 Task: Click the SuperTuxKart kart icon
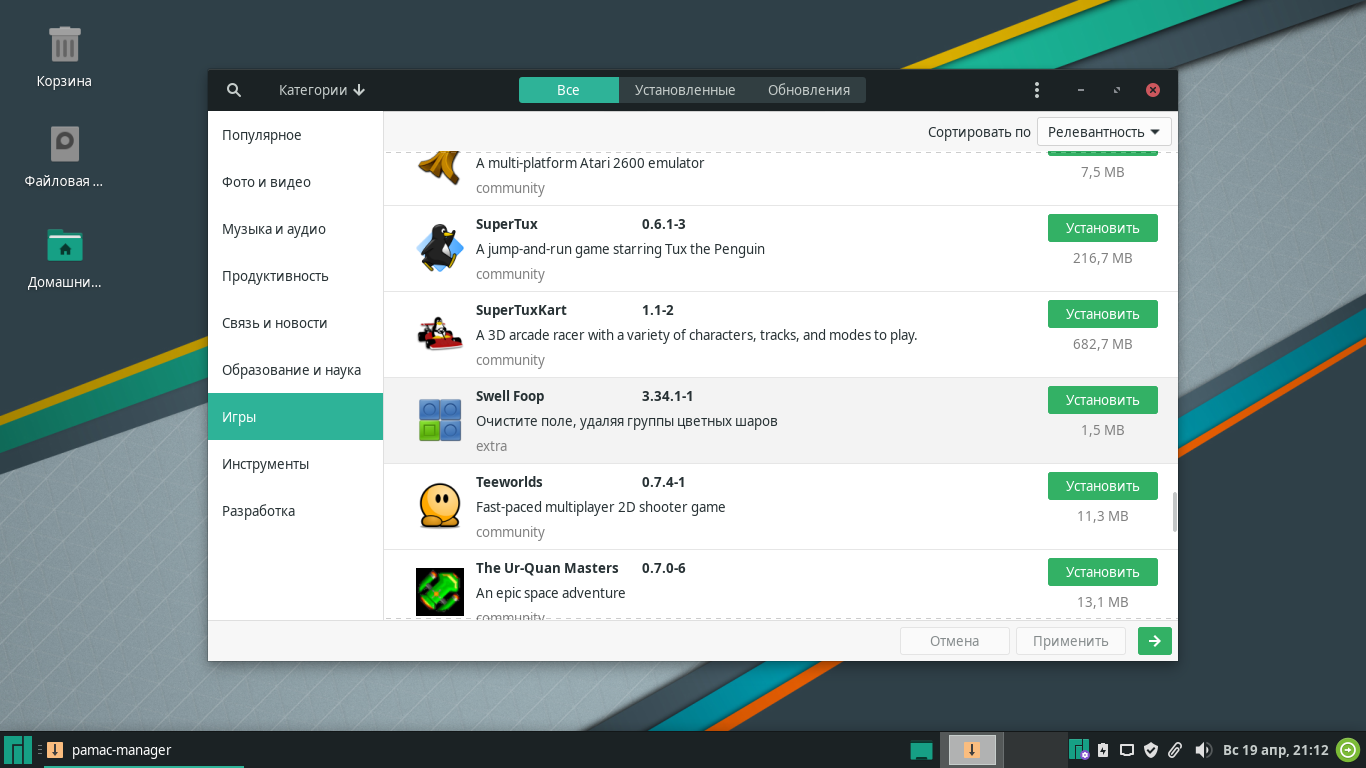(x=440, y=334)
